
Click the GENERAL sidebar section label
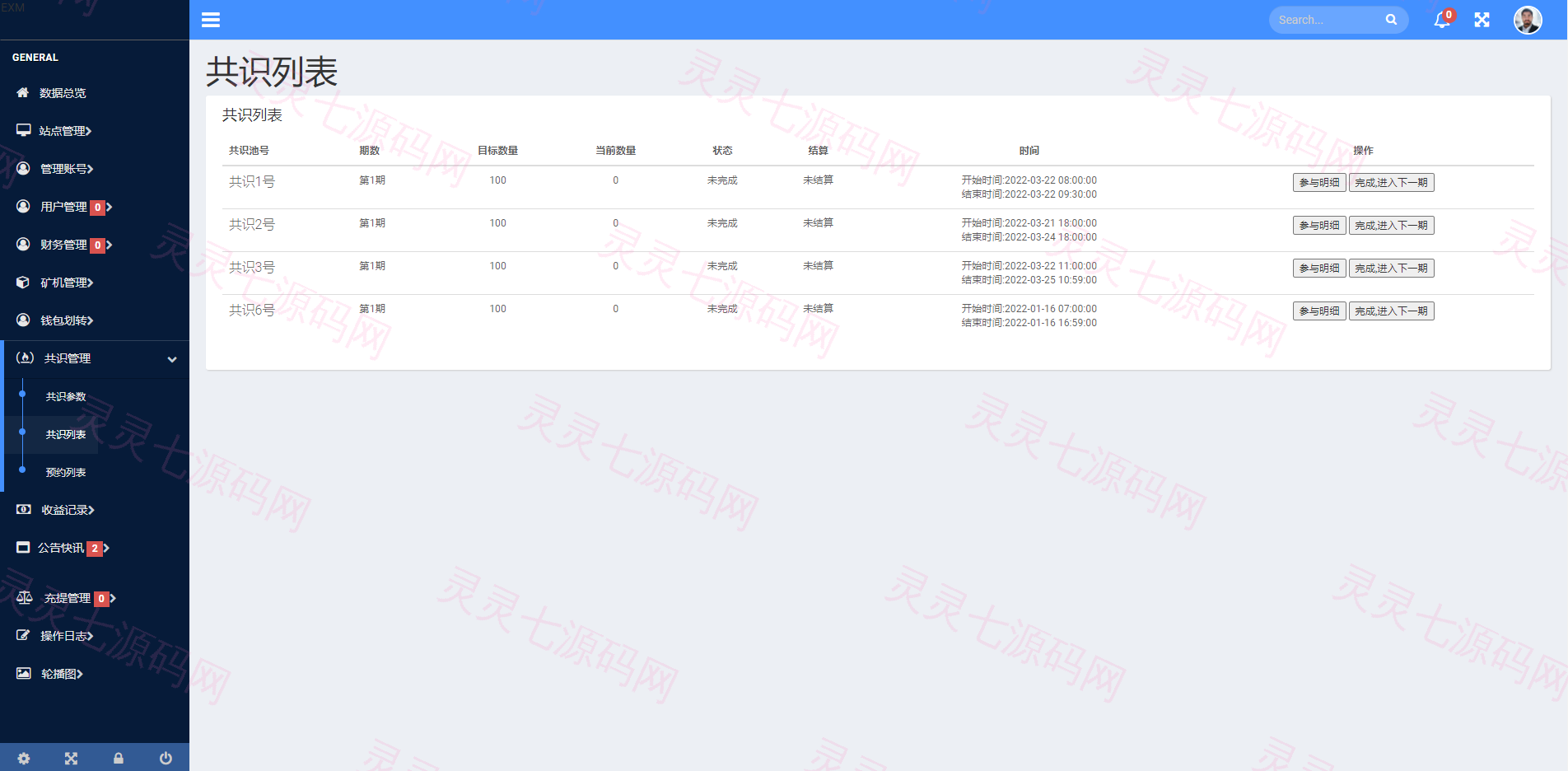tap(35, 58)
